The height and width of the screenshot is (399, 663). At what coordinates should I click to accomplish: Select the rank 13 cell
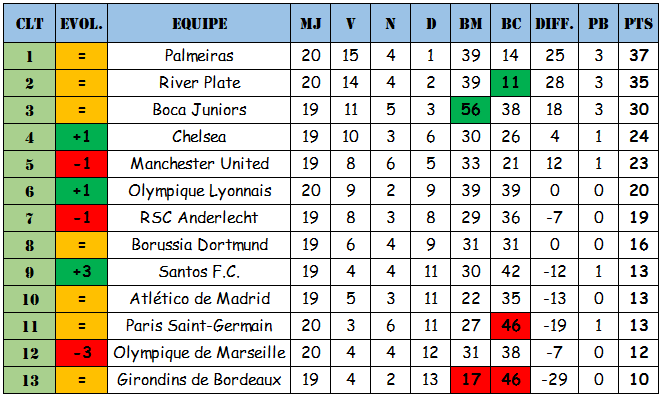coord(29,380)
